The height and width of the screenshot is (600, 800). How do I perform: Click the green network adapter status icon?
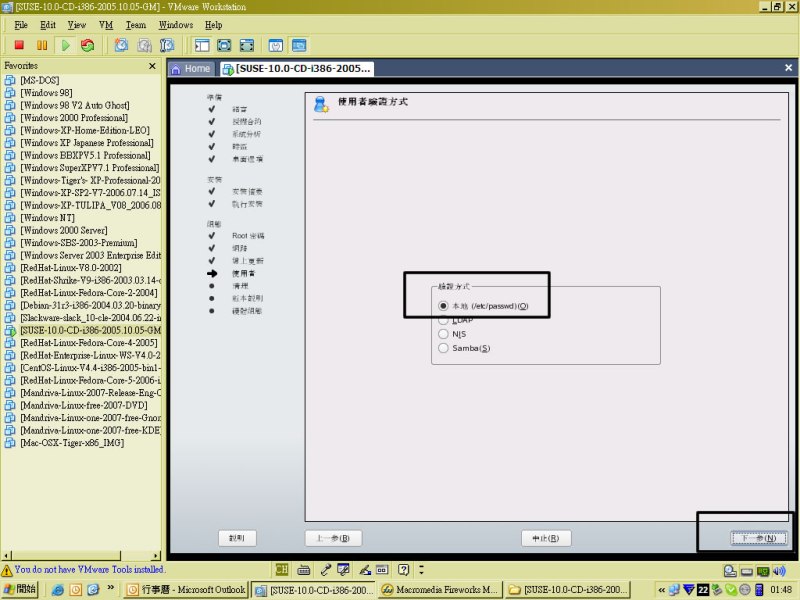(763, 571)
